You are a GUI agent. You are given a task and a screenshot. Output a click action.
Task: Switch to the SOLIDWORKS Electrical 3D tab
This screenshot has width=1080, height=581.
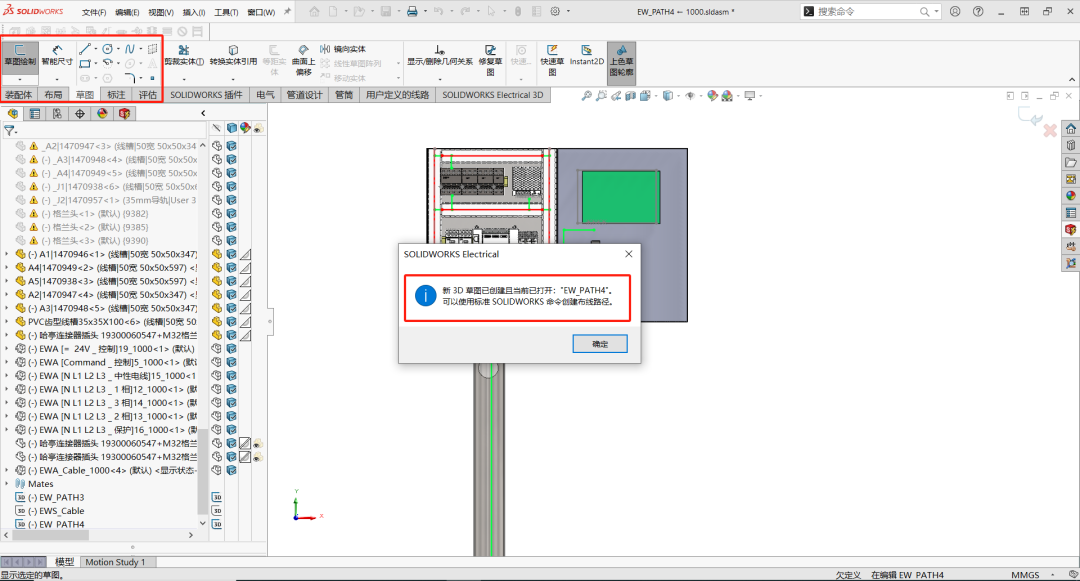492,95
